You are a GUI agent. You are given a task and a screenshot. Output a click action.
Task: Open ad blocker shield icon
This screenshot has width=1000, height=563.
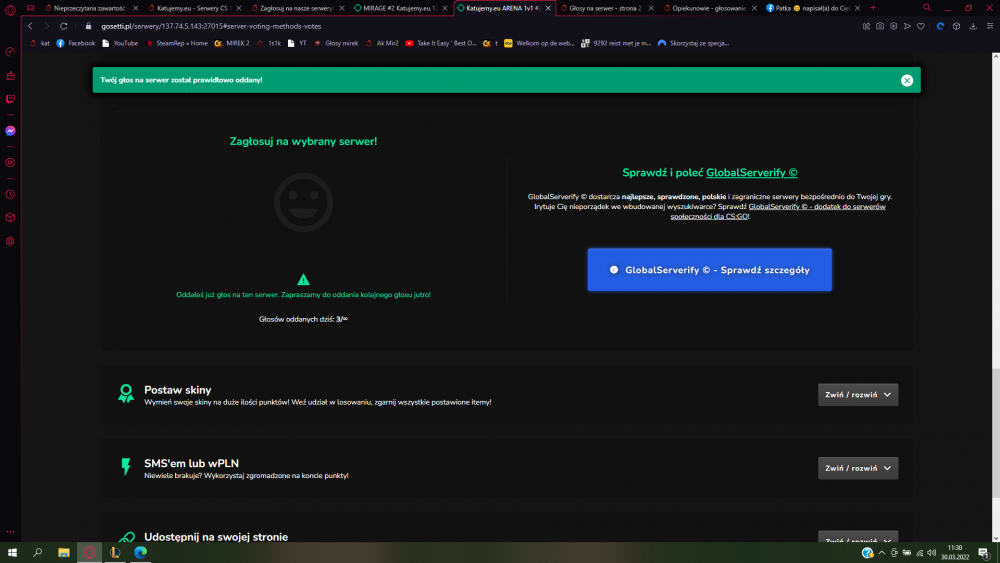pyautogui.click(x=893, y=26)
